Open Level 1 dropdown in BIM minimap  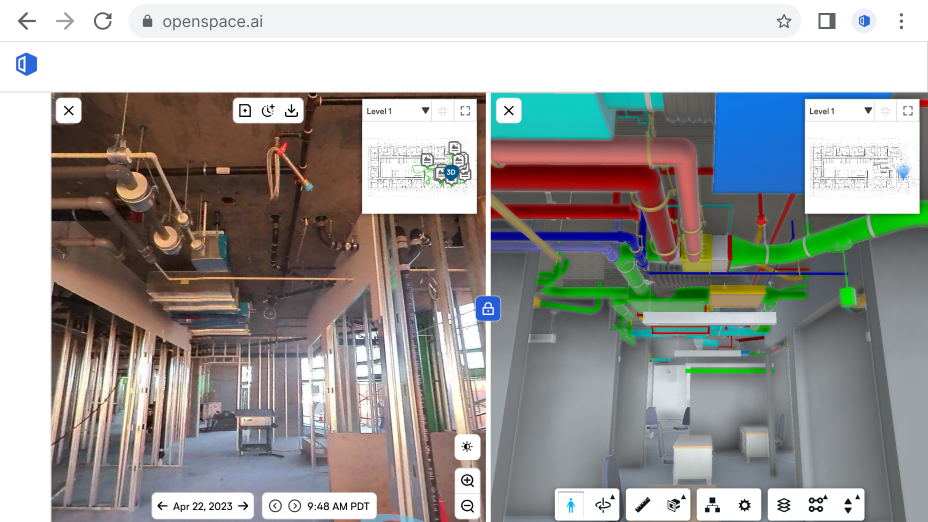click(868, 111)
